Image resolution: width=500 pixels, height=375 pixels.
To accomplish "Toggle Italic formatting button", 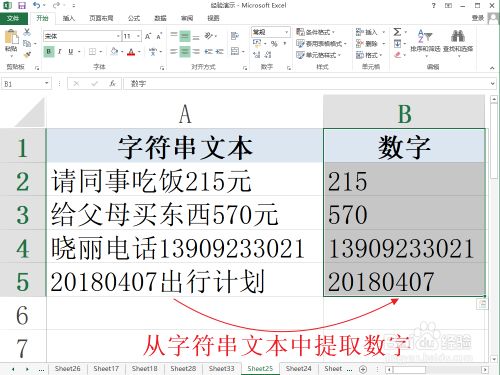I will pos(60,52).
